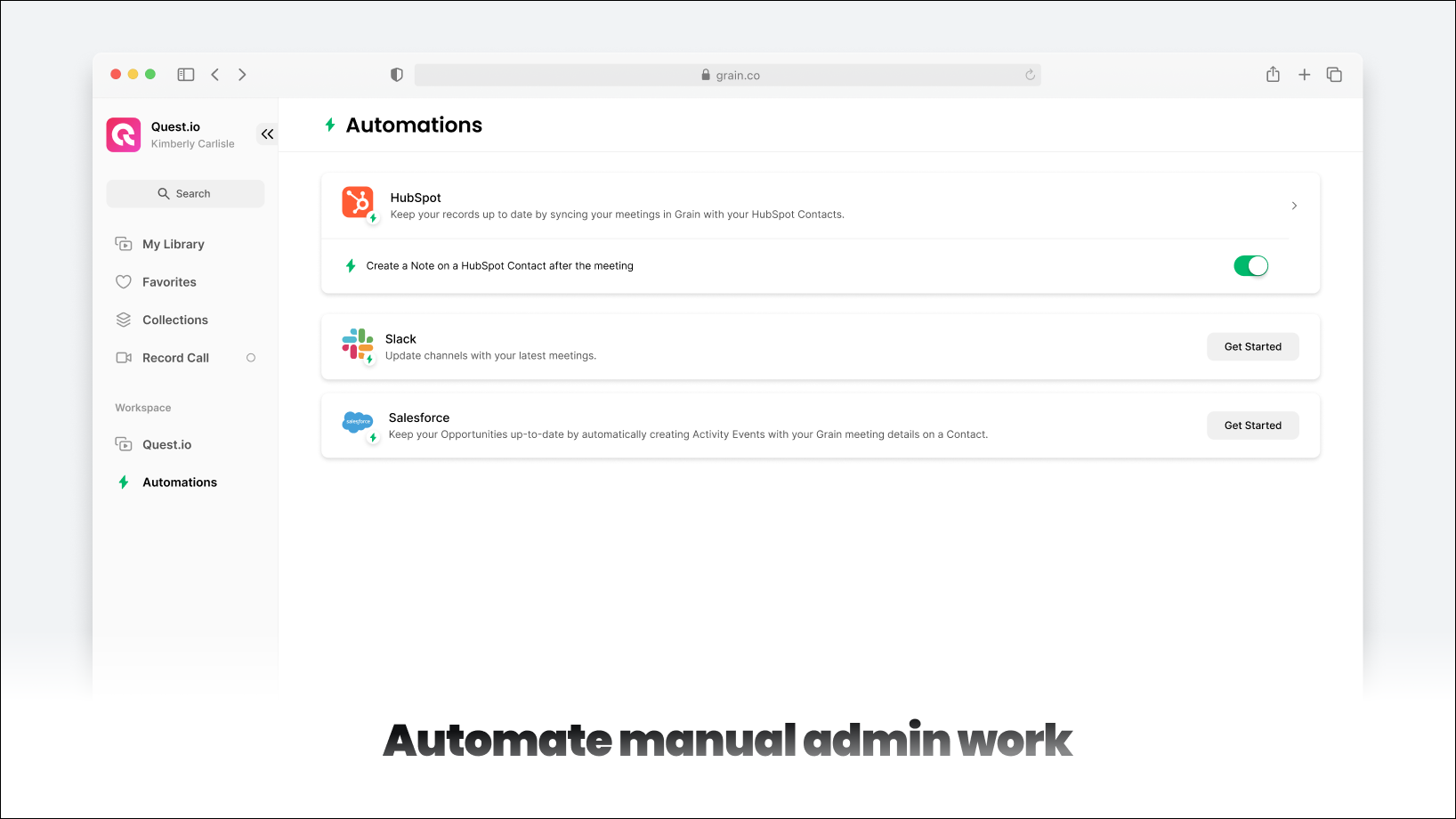Click the Record Call status circle
This screenshot has height=819, width=1456.
click(x=251, y=358)
